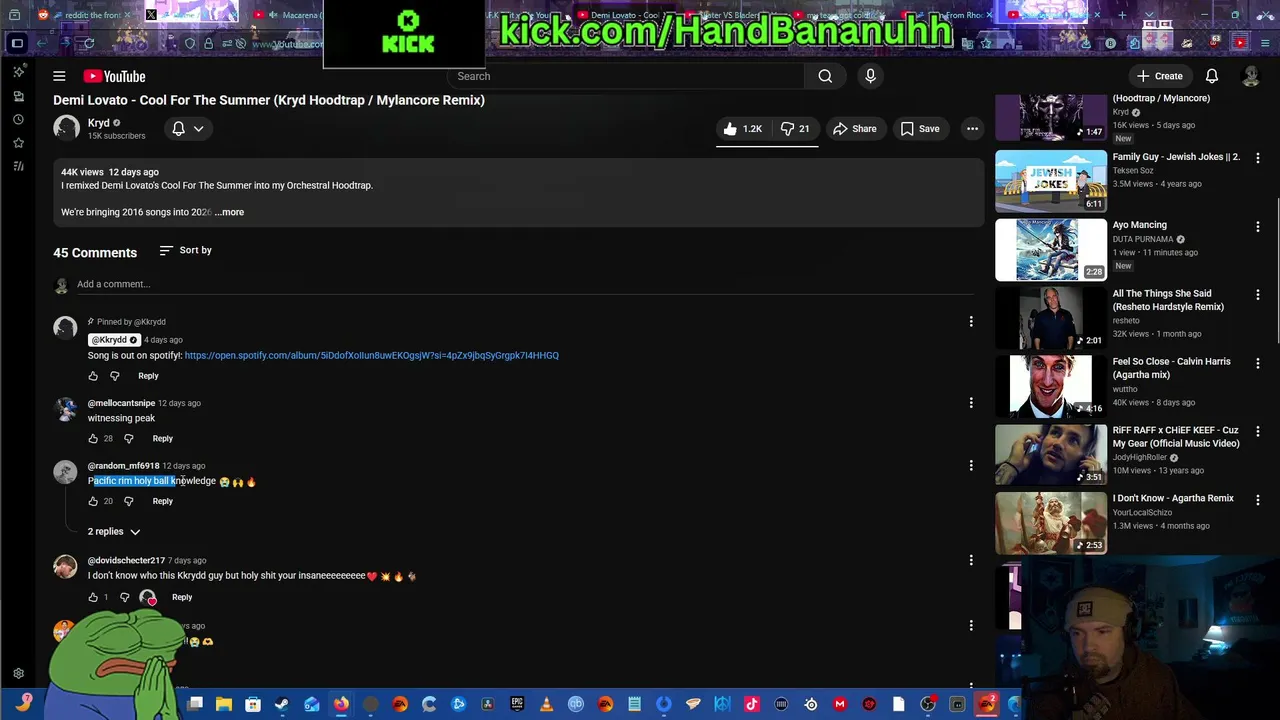Save the video to a playlist
1280x720 pixels.
919,129
